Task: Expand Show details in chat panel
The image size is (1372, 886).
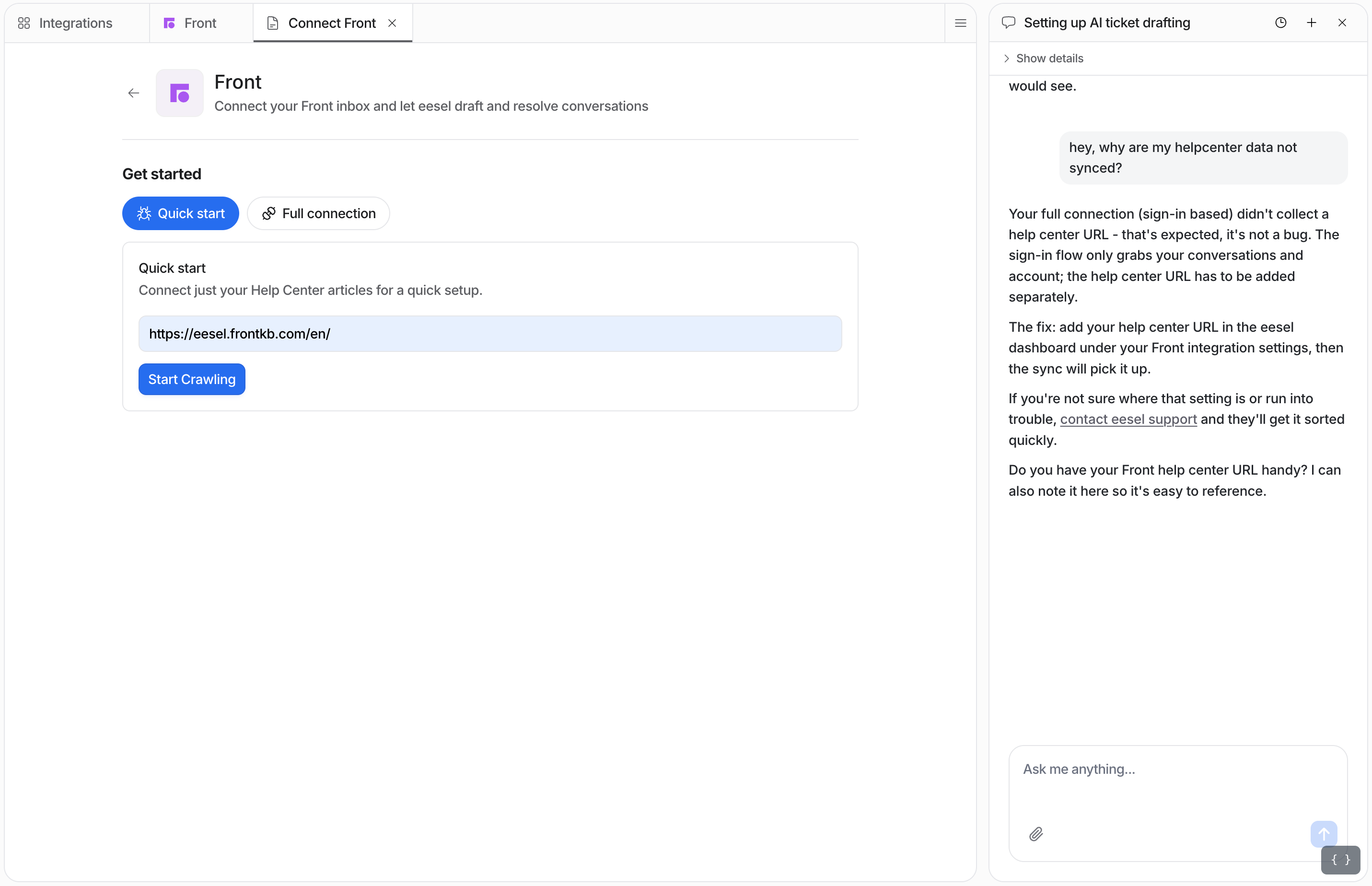Action: [x=1043, y=58]
